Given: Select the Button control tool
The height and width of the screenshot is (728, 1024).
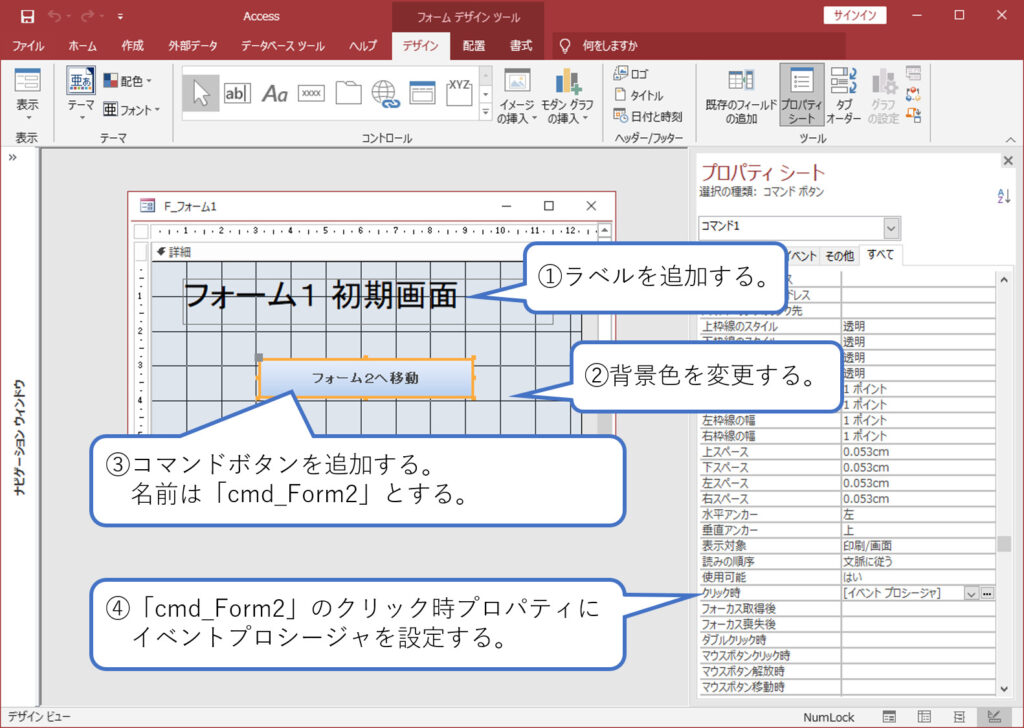Looking at the screenshot, I should click(311, 93).
